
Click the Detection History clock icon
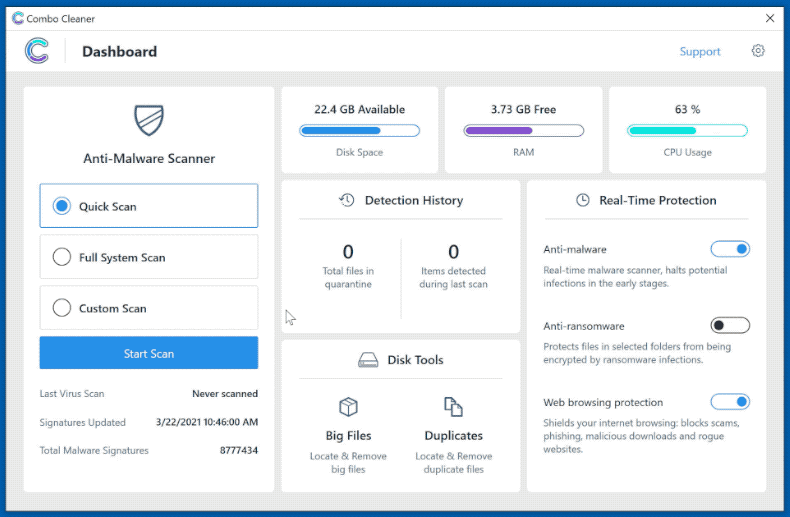point(347,200)
